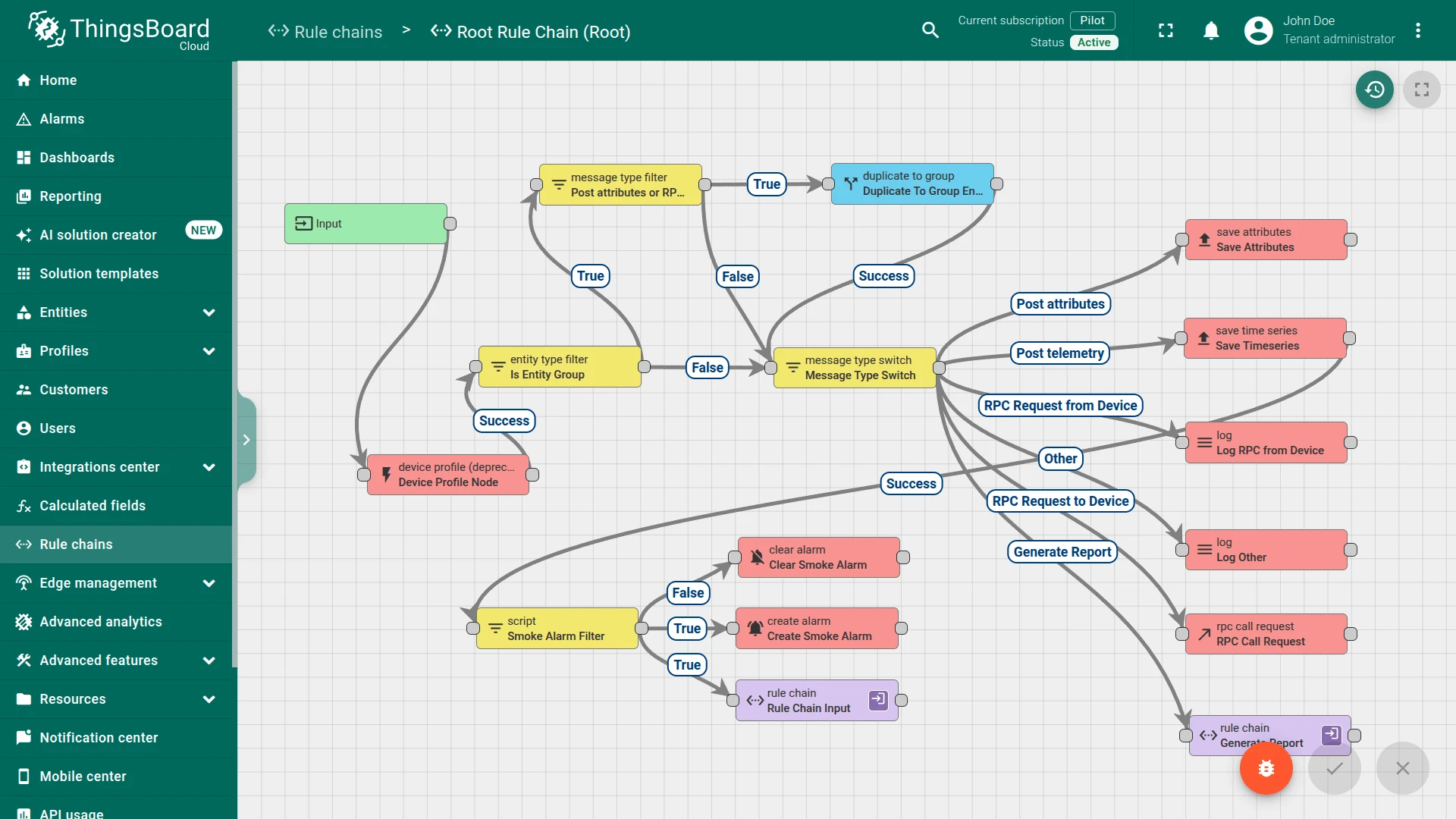
Task: Open the Reporting menu item
Action: 116,196
